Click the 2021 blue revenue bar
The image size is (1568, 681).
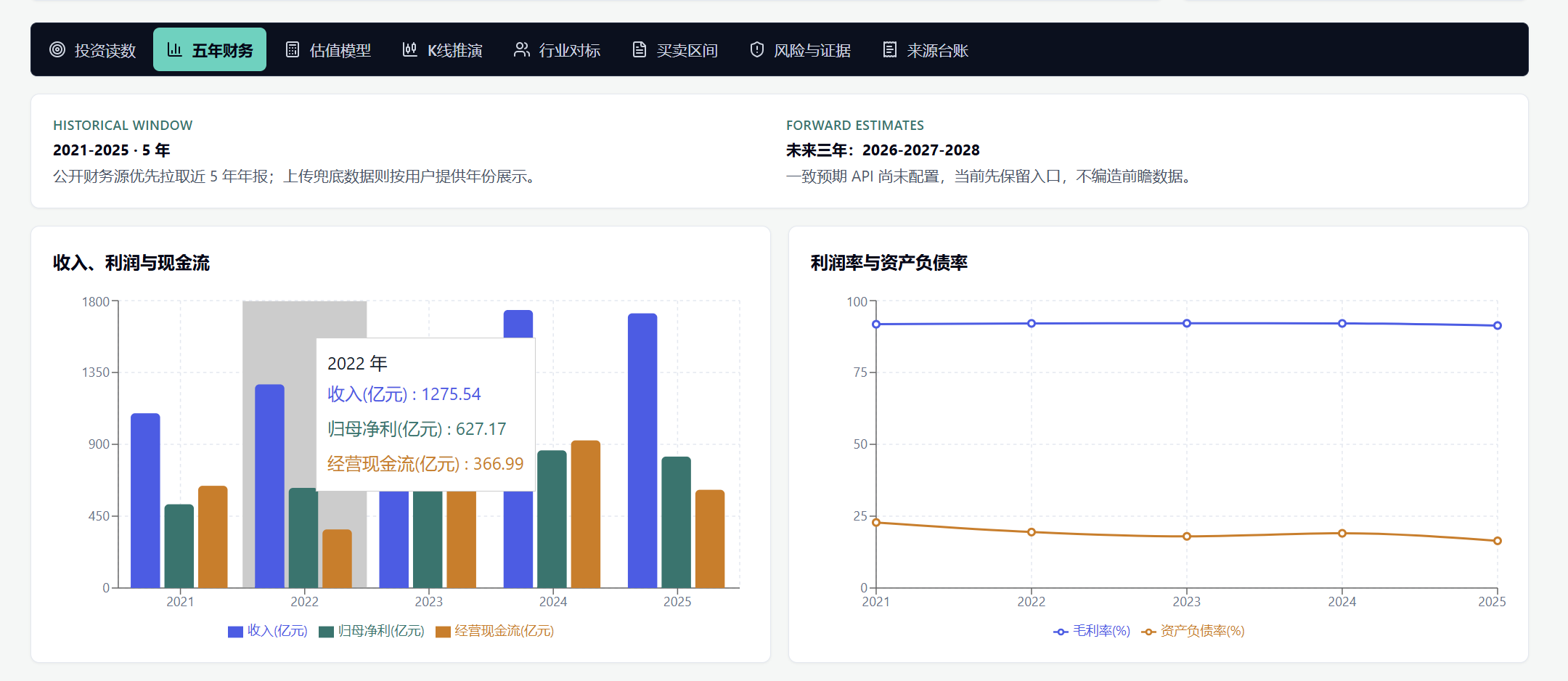point(145,500)
